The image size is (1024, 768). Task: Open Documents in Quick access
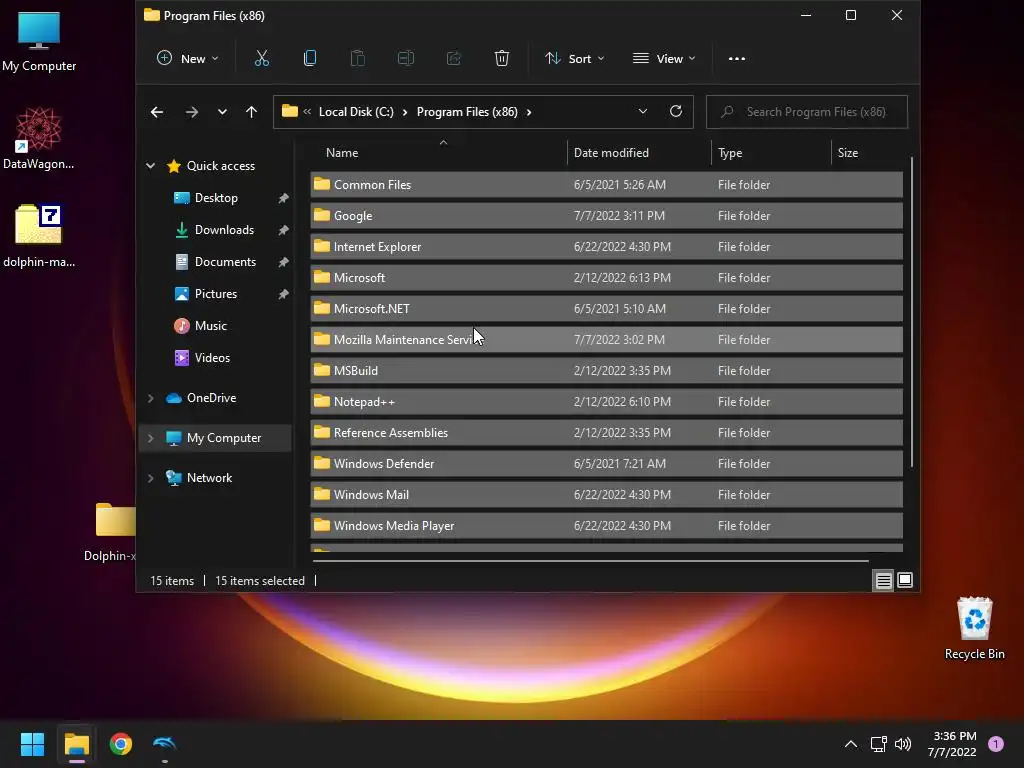[225, 262]
